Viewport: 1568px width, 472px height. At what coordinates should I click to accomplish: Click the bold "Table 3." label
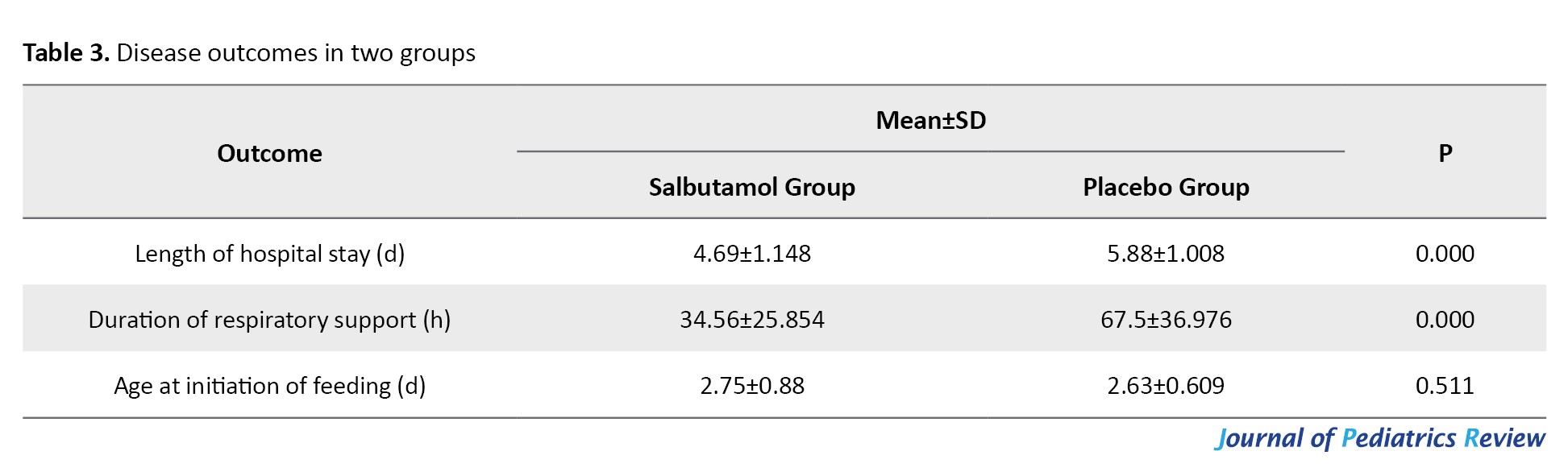pos(66,53)
